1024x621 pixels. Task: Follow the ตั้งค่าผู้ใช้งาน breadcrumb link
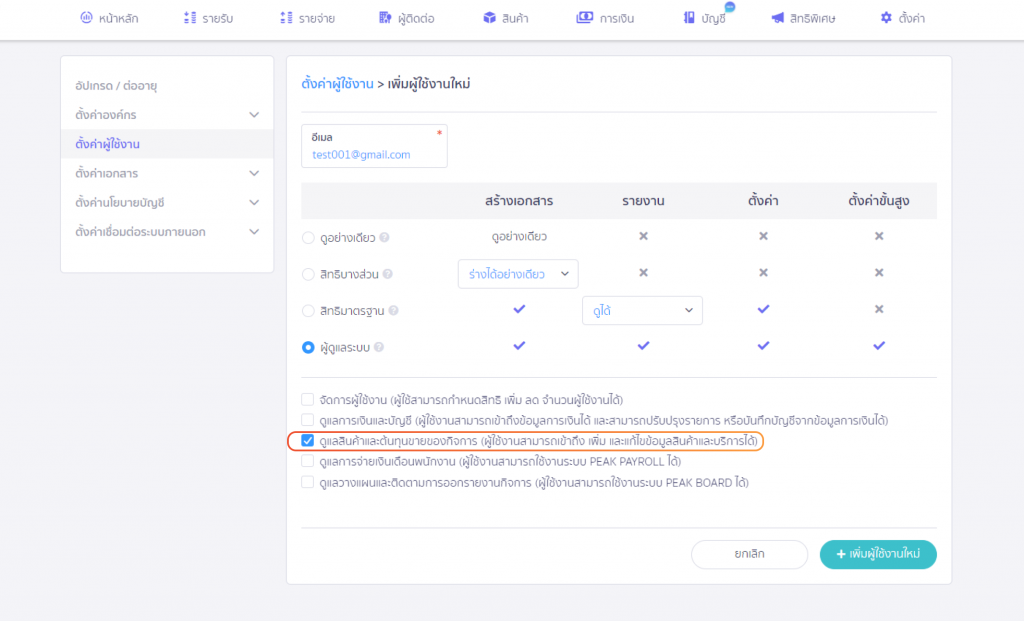point(338,84)
